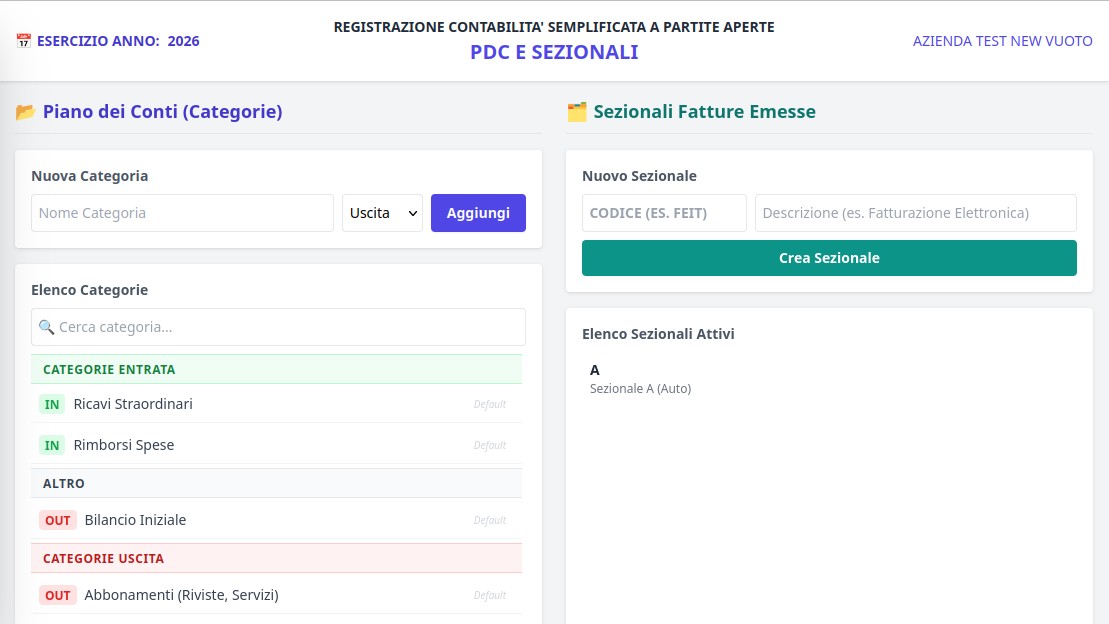Click the Azienda Test New Vuoto link
Image resolution: width=1109 pixels, height=624 pixels.
click(x=1002, y=41)
